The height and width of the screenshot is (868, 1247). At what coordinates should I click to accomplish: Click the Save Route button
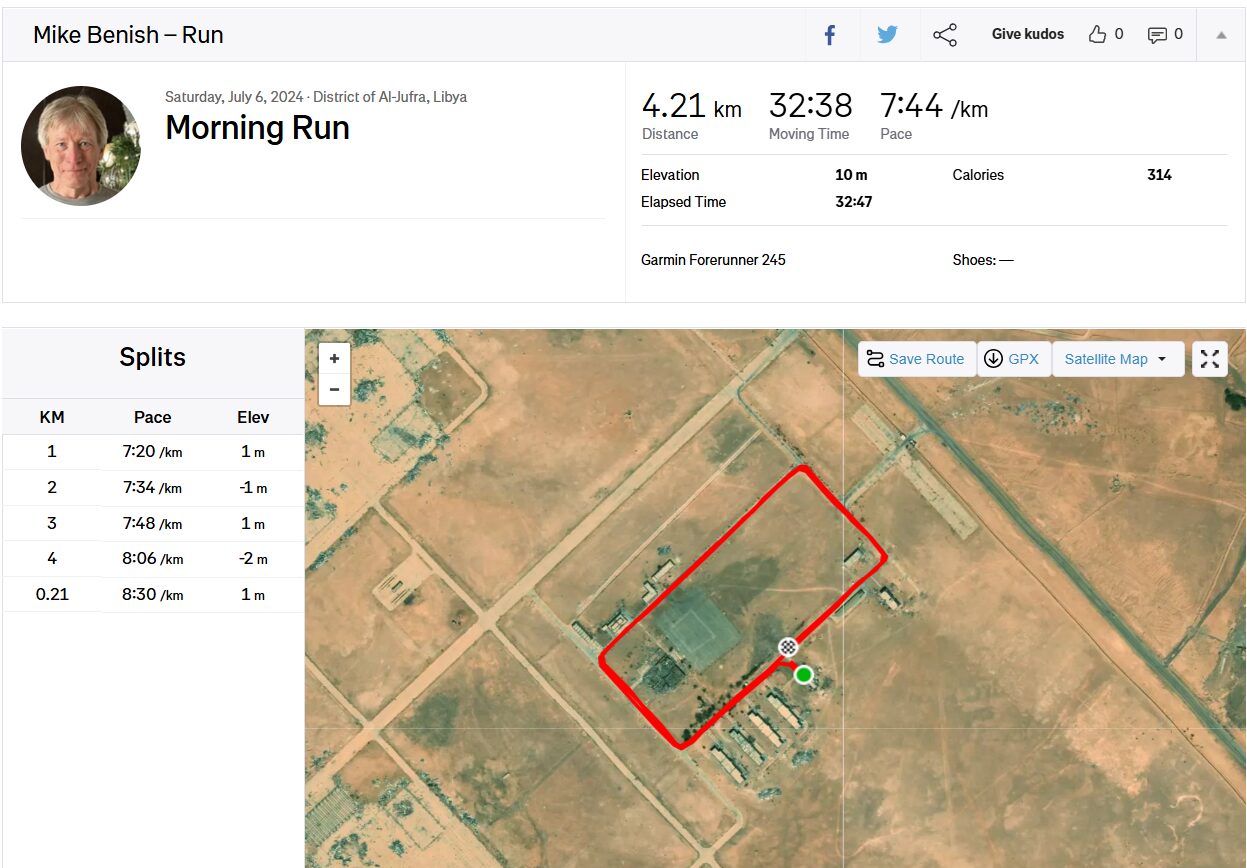pos(916,359)
